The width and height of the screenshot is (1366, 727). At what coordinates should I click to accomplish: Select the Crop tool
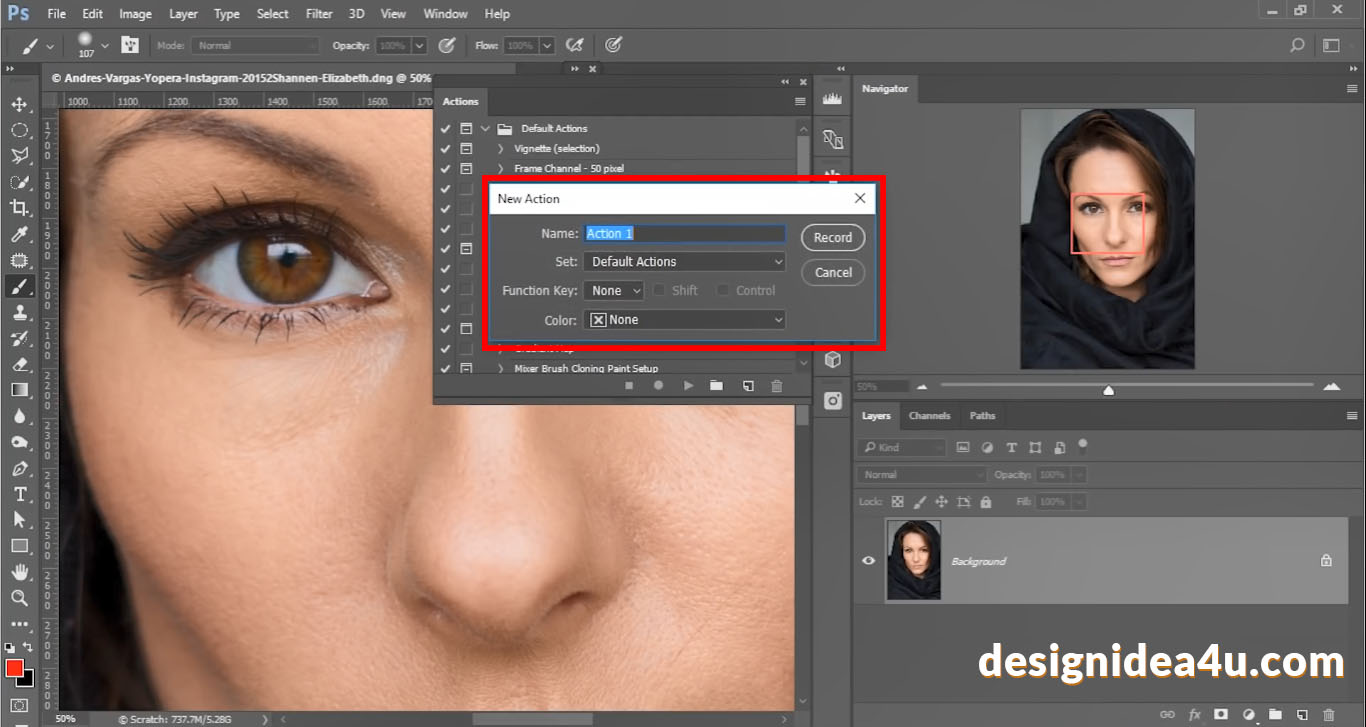(19, 208)
